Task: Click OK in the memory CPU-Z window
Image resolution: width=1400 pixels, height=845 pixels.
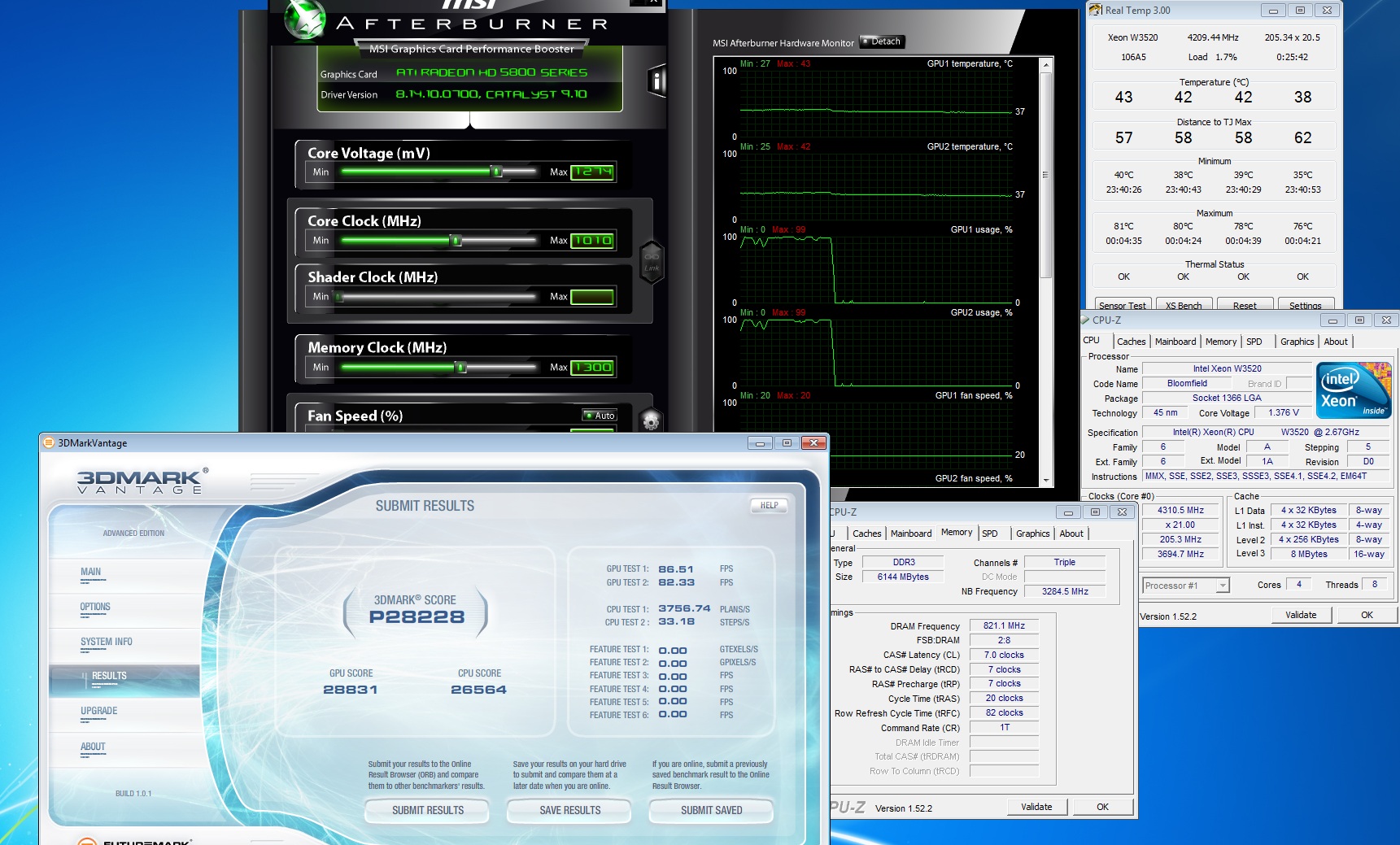Action: click(x=1102, y=807)
